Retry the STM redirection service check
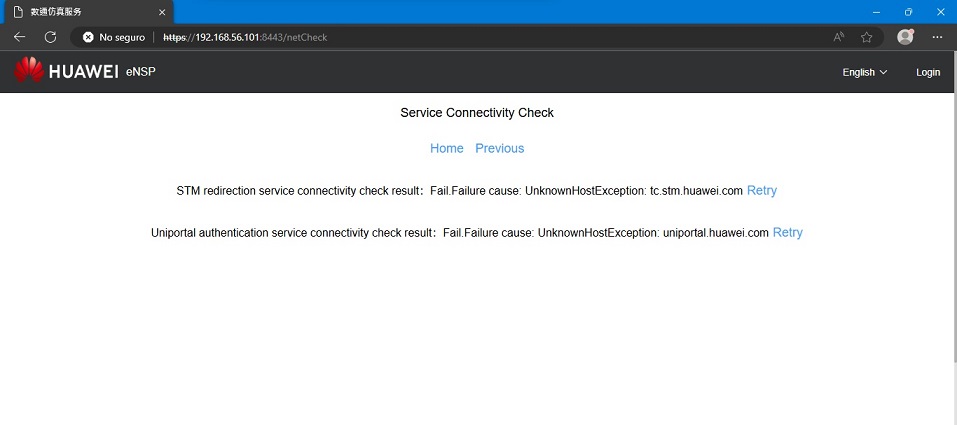This screenshot has width=957, height=425. click(761, 190)
